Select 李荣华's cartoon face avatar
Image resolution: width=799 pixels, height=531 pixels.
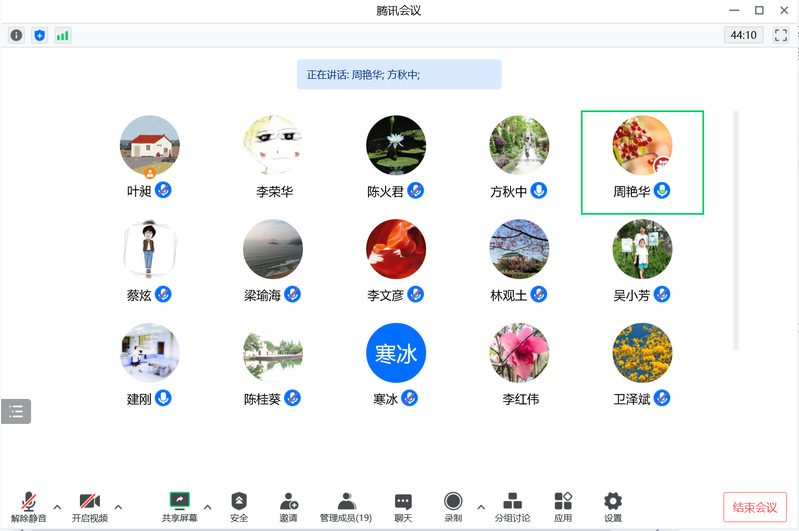273,145
